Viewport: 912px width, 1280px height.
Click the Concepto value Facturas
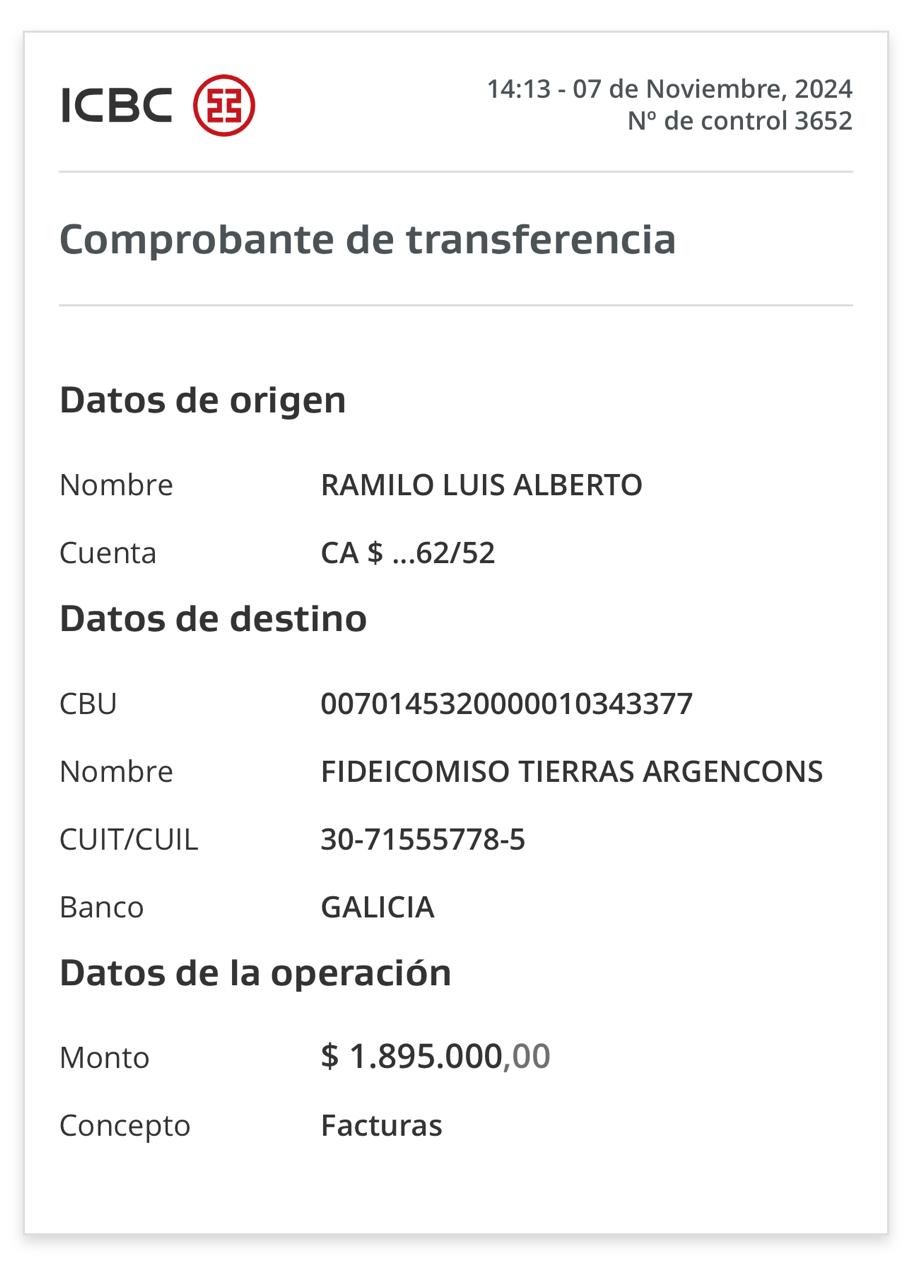(381, 1126)
